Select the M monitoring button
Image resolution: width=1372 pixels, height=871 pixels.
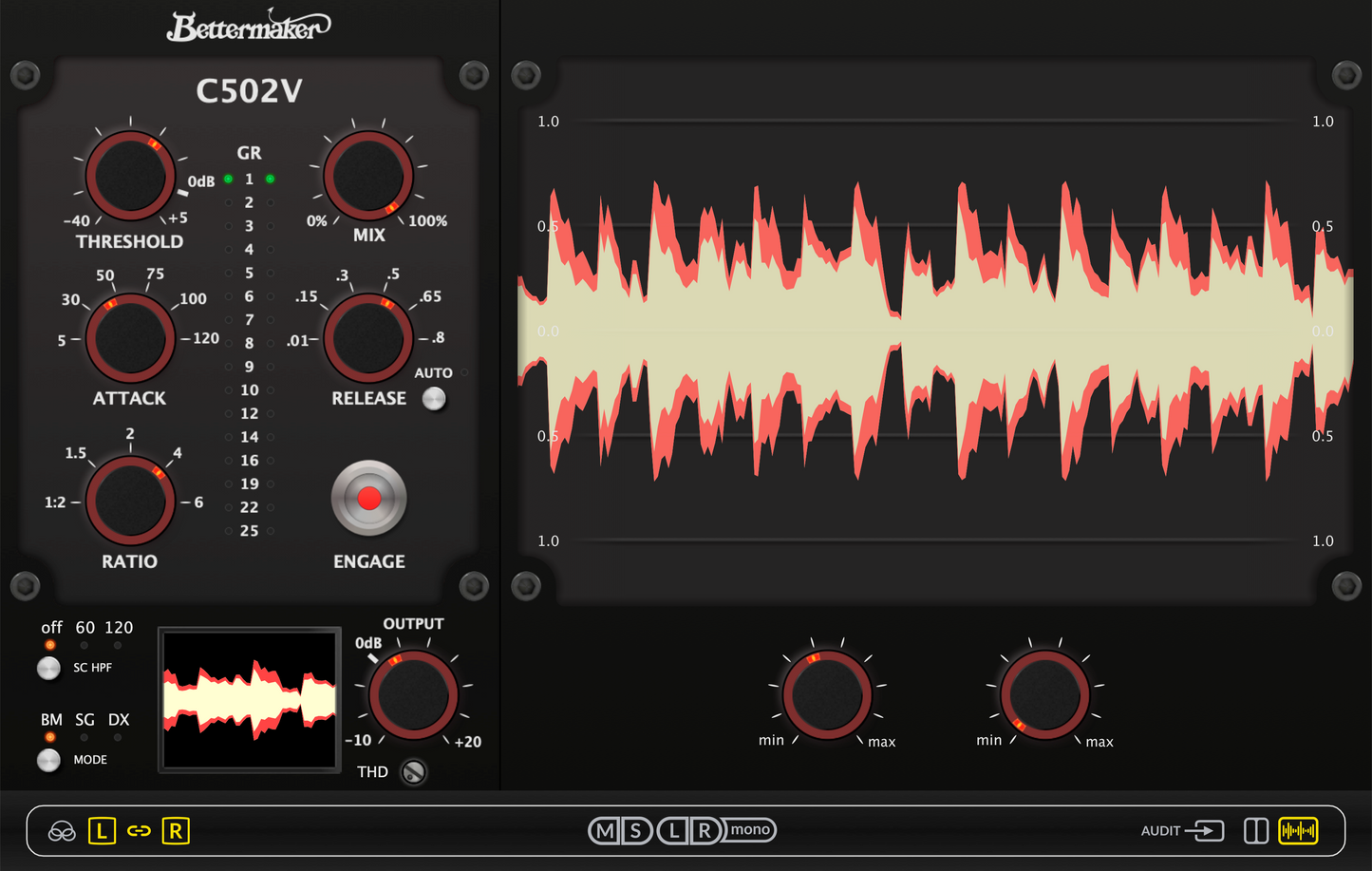pos(604,831)
